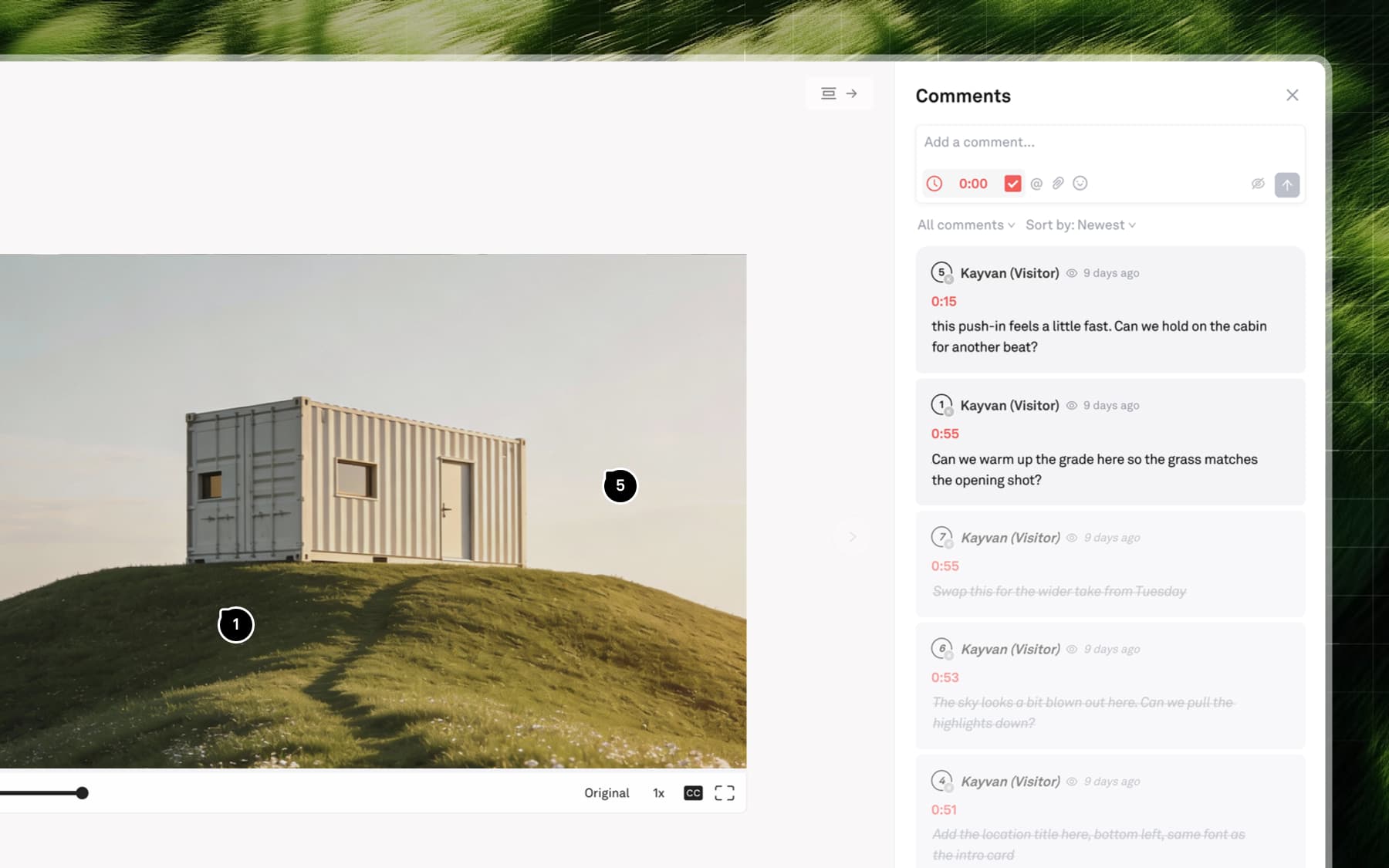1389x868 pixels.
Task: Click the number 1 comment badge in list
Action: coord(941,405)
